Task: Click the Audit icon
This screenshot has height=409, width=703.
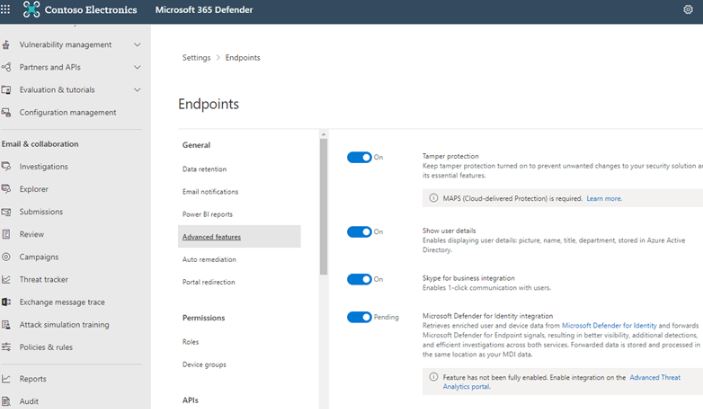Action: (6, 401)
